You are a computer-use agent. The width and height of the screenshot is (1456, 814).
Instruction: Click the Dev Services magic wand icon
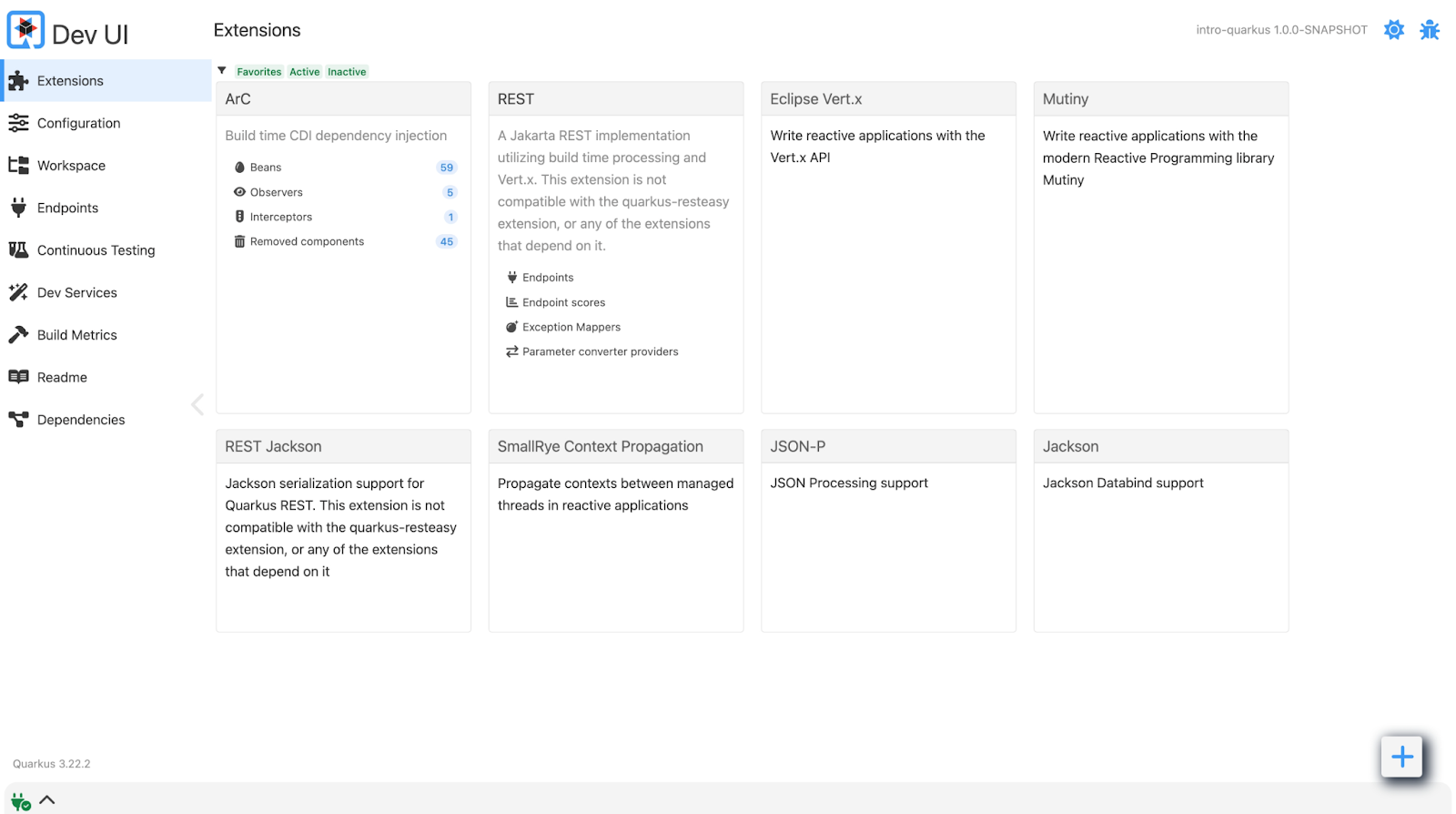(18, 292)
